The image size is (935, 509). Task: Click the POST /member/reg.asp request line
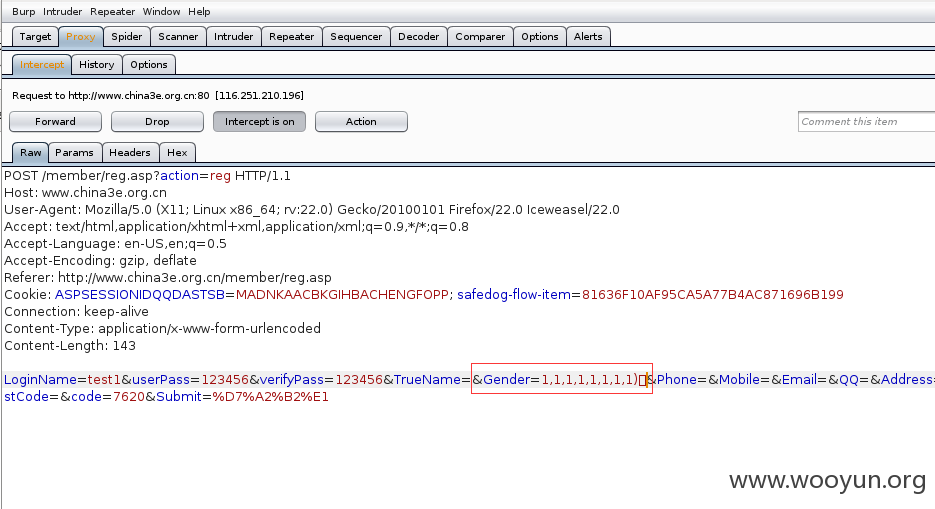click(x=147, y=176)
